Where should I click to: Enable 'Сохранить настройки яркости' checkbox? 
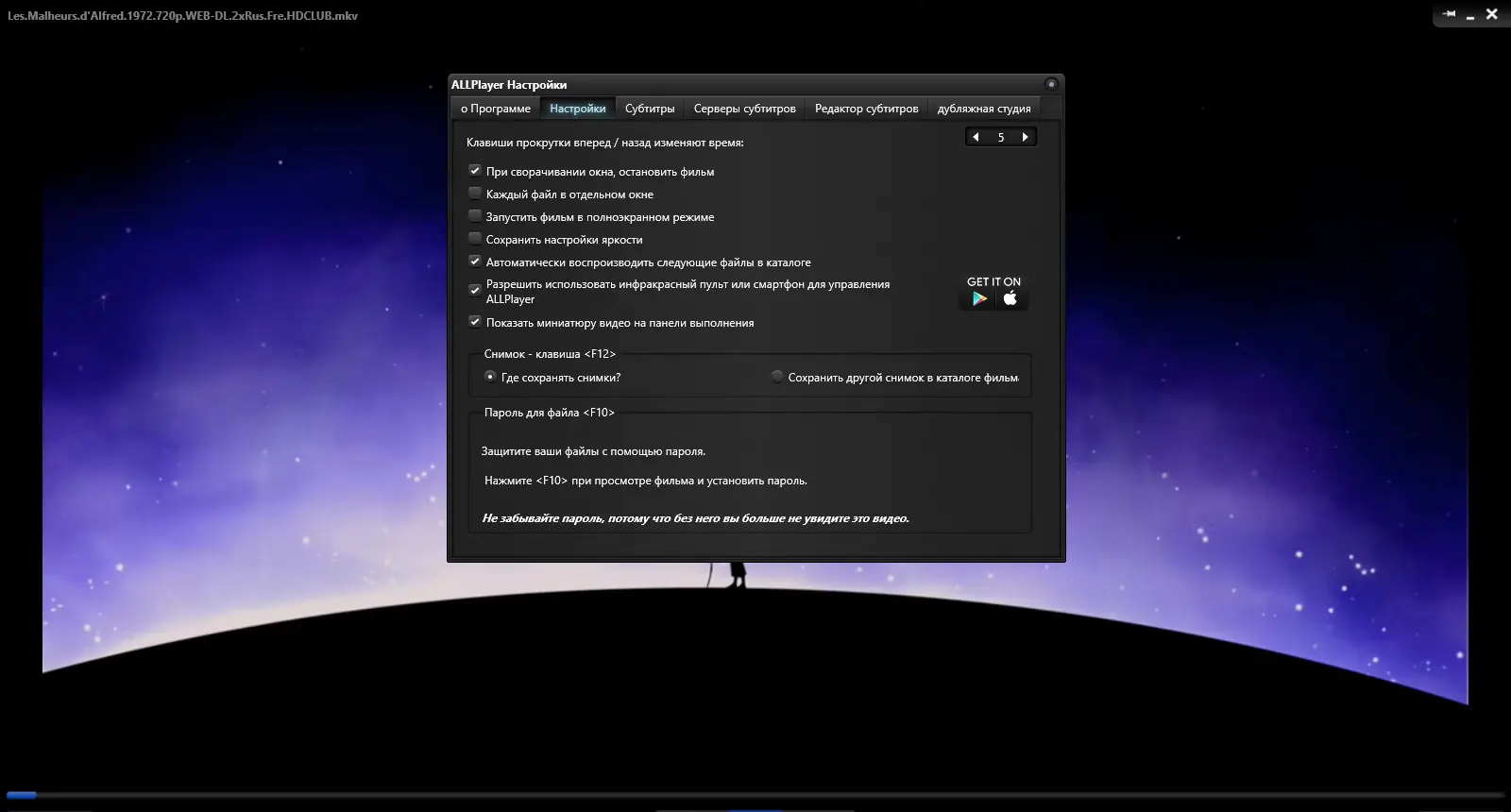click(475, 239)
